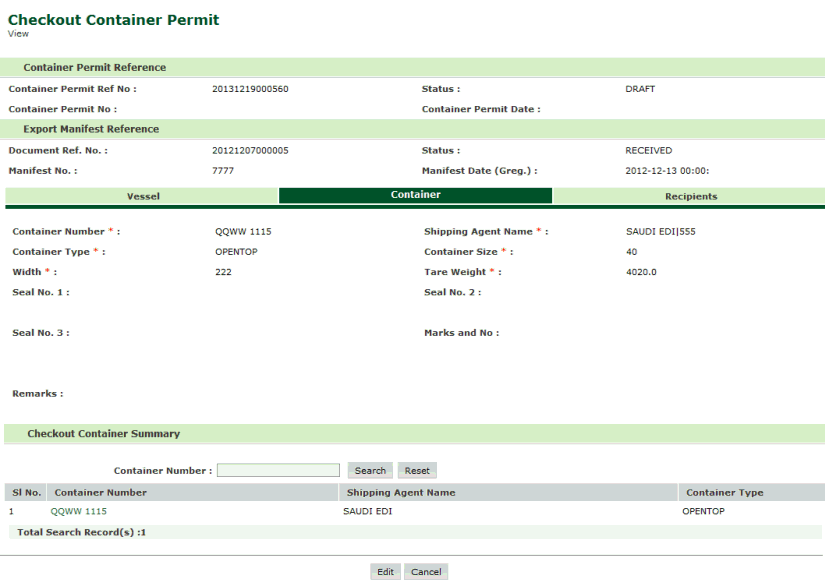Viewport: 825px width, 581px height.
Task: Click Container Type column header in table
Action: point(724,492)
